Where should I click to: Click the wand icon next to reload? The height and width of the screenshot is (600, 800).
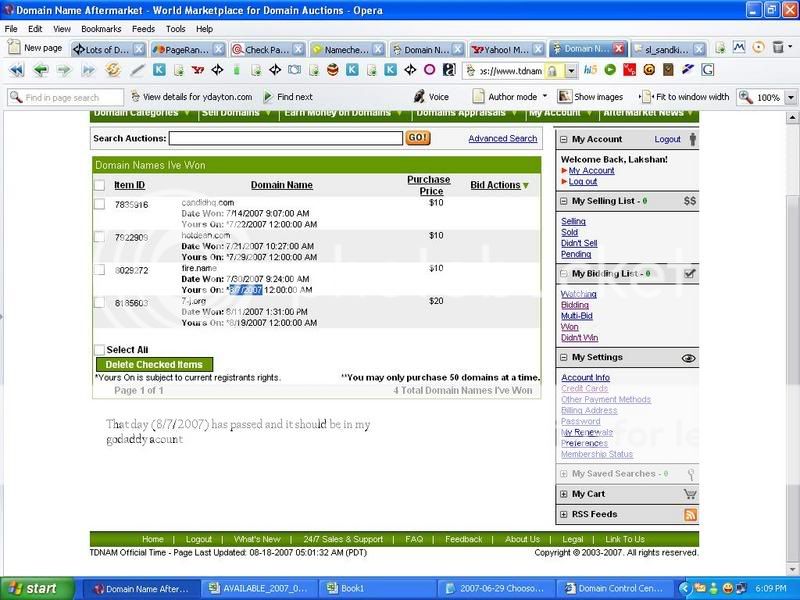tap(137, 70)
